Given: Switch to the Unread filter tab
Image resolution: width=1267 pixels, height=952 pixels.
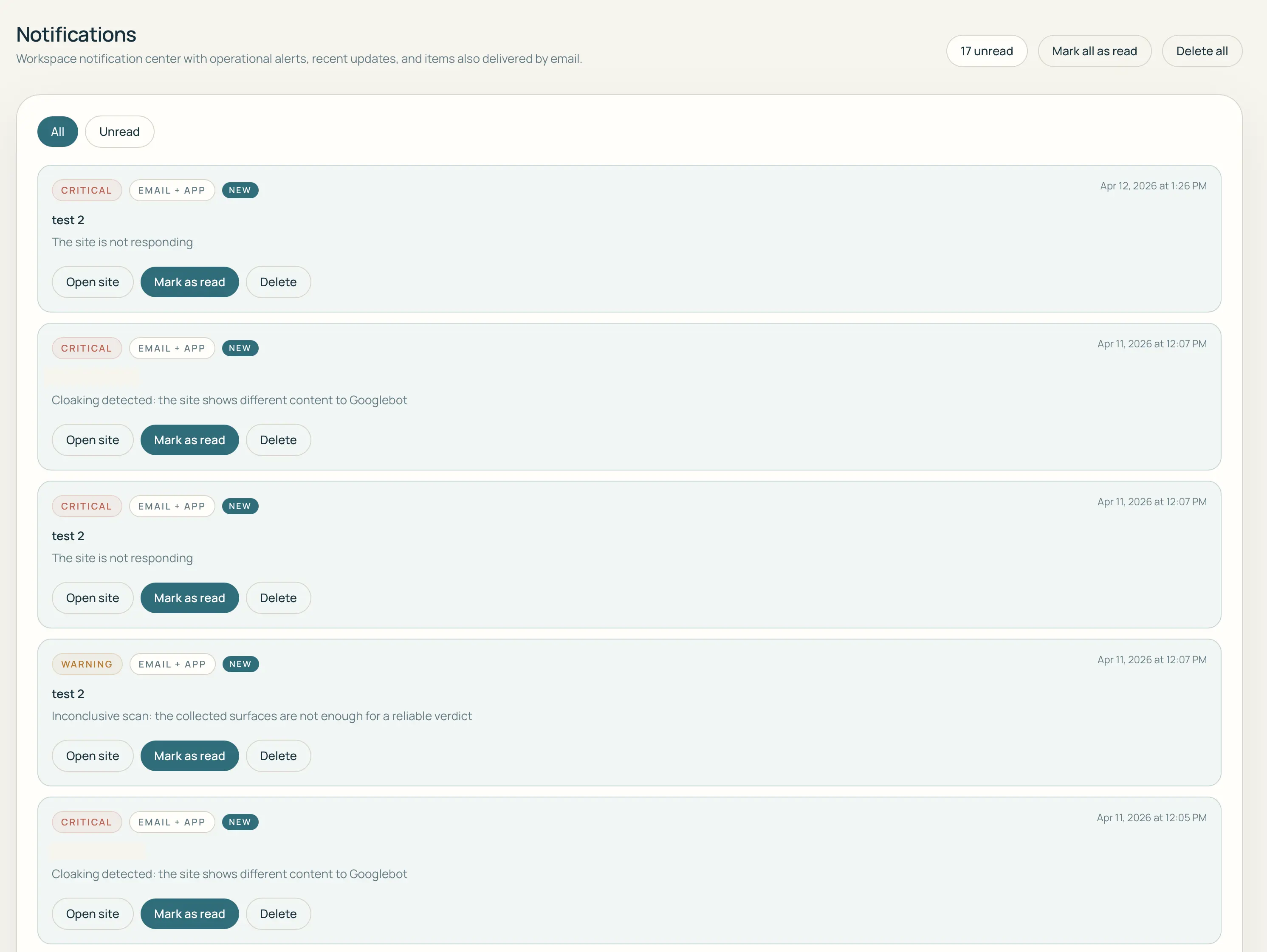Looking at the screenshot, I should [119, 132].
